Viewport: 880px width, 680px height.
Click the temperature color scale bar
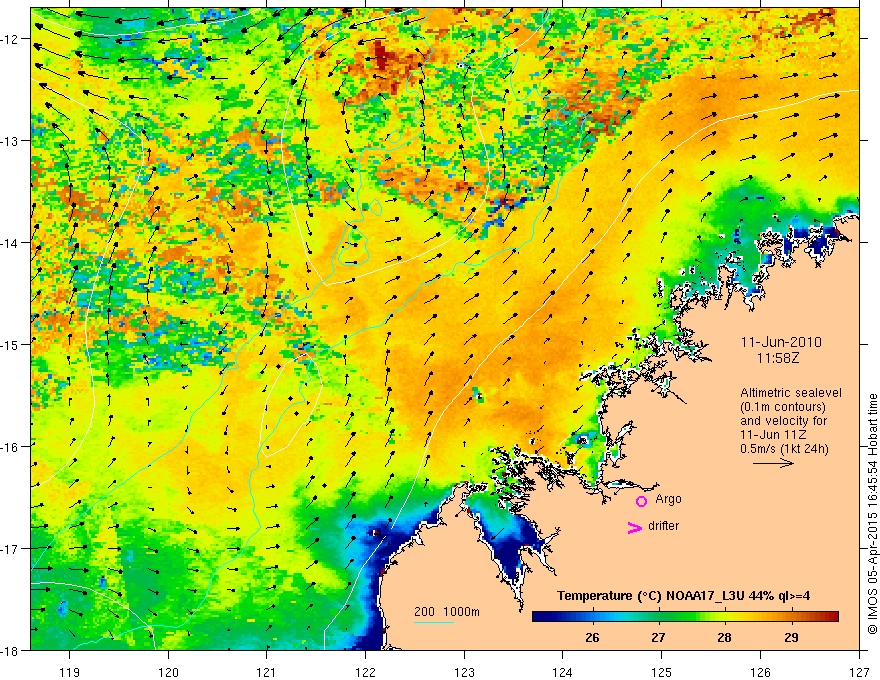coord(685,616)
